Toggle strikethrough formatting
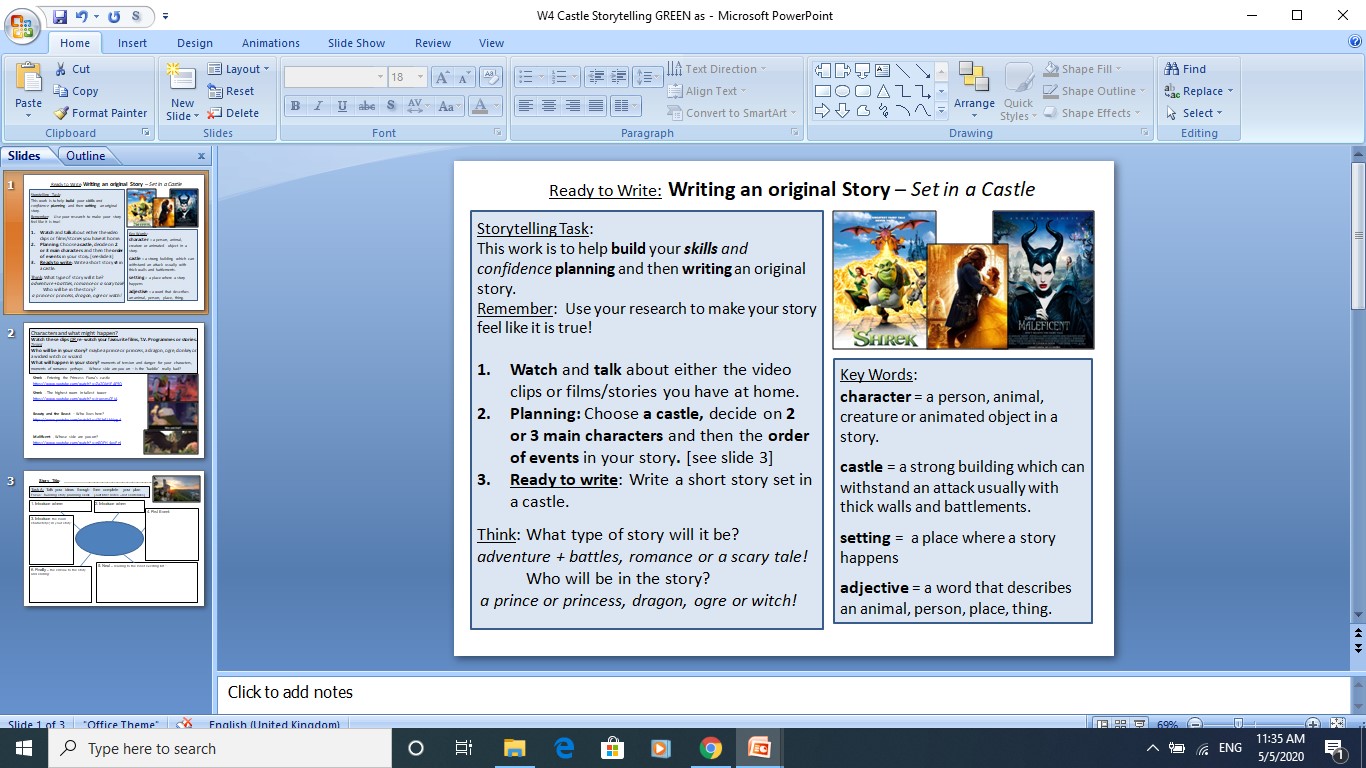Viewport: 1366px width, 768px height. 367,106
